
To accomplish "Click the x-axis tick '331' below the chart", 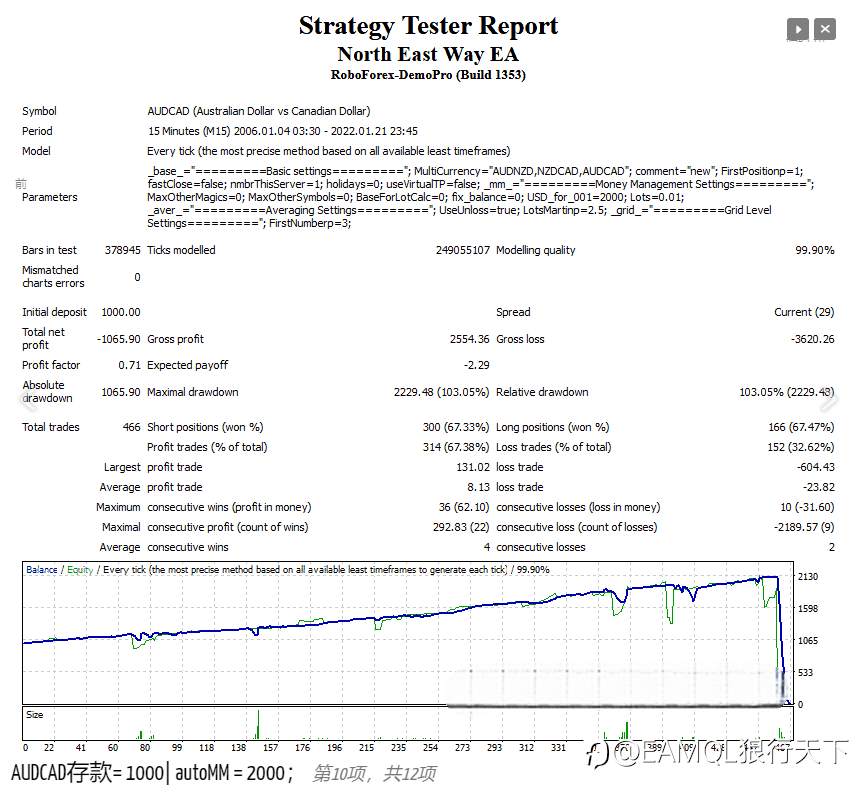I will click(x=558, y=747).
